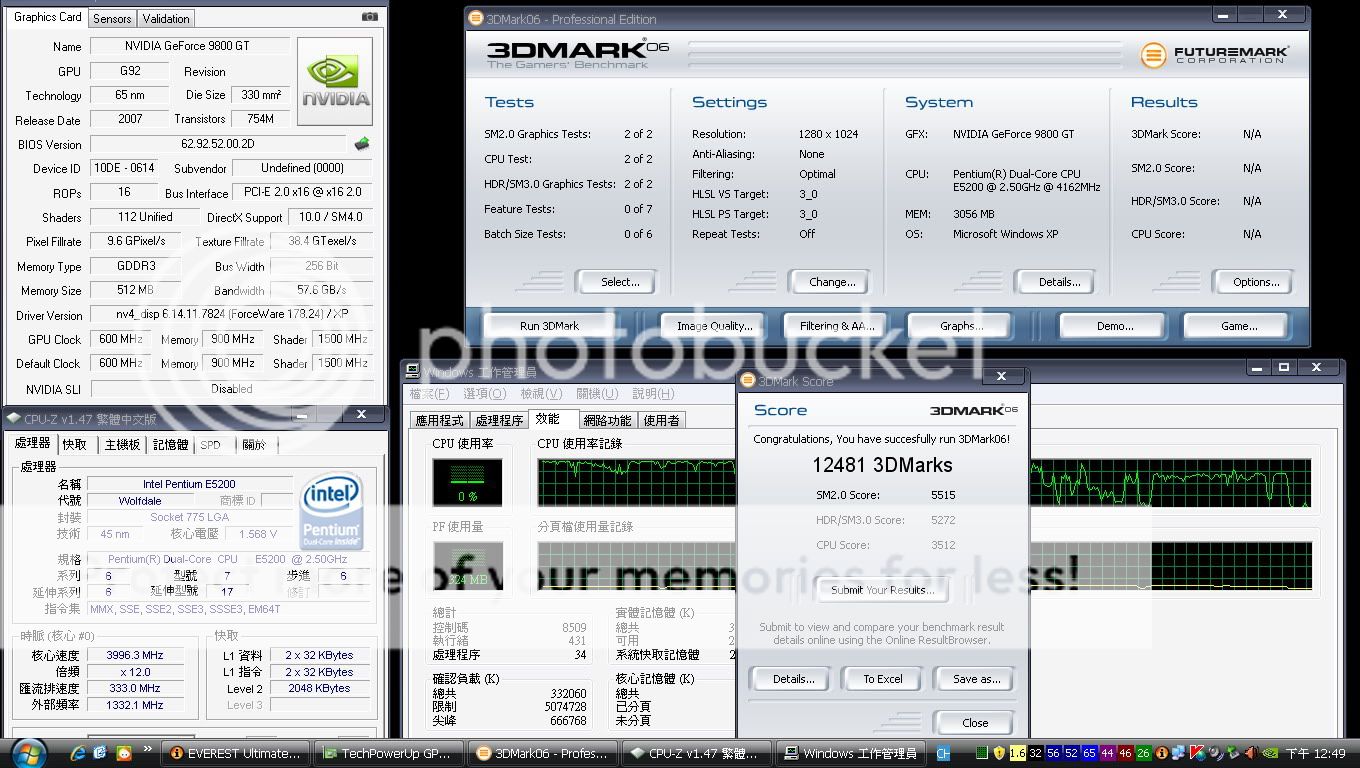Click the green CPU usage tray icon
The width and height of the screenshot is (1360, 768).
coord(982,753)
